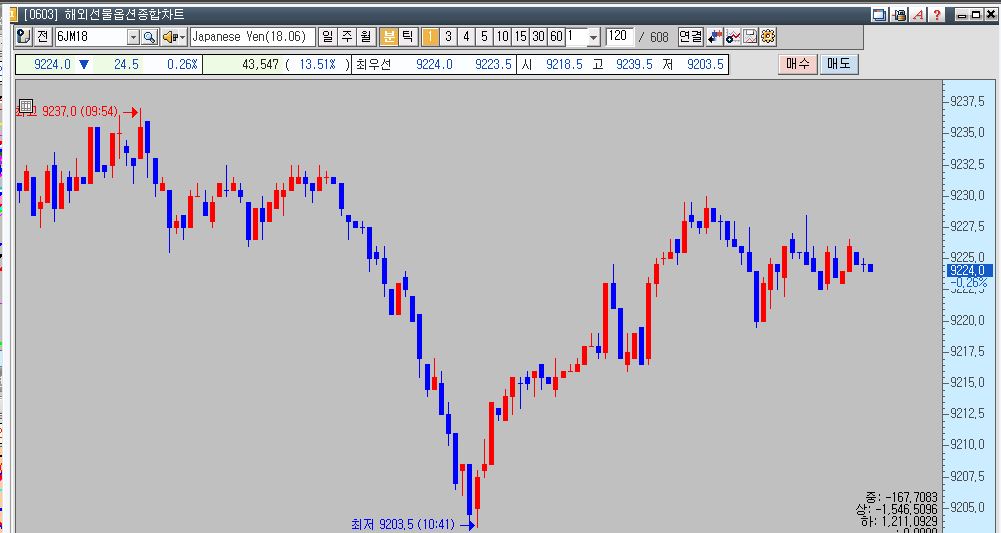Select the 일 (daily) chart period
The height and width of the screenshot is (533, 1001).
tap(327, 37)
